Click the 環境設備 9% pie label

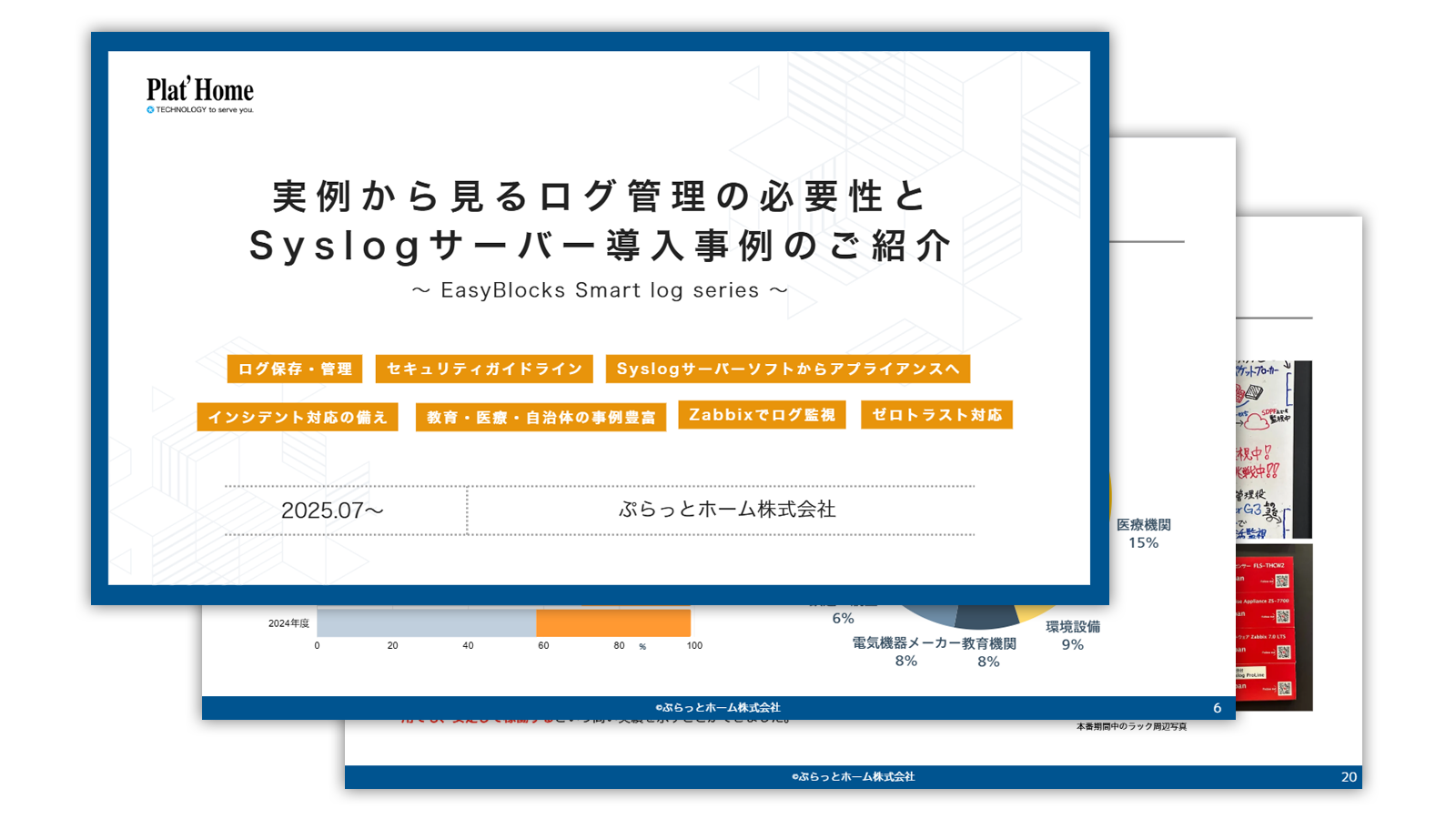(x=1073, y=635)
